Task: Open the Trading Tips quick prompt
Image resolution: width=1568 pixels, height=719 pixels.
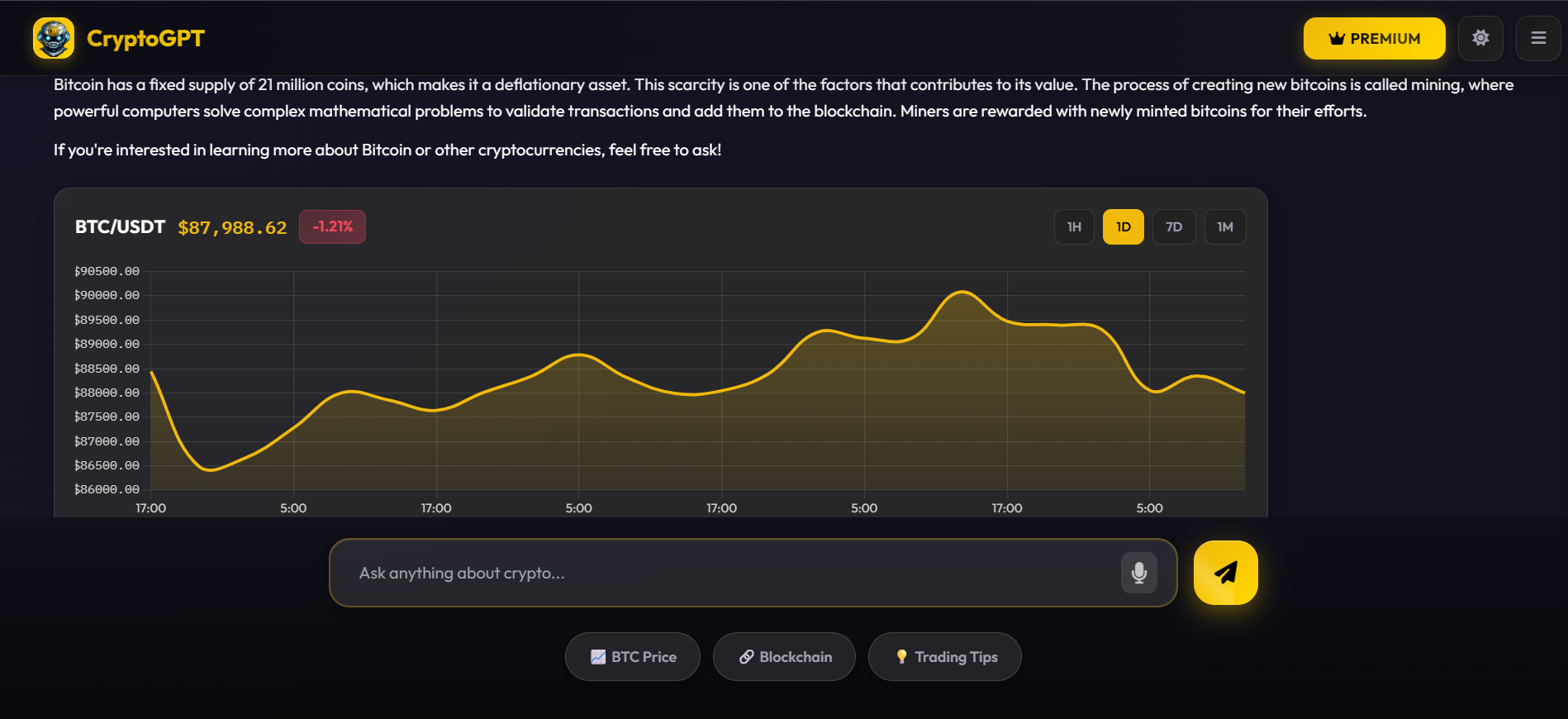Action: coord(945,656)
